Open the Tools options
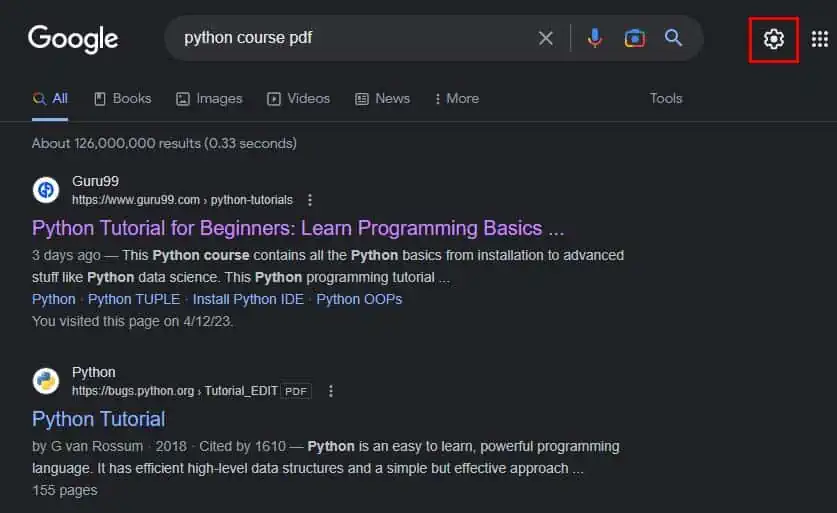Image resolution: width=837 pixels, height=513 pixels. coord(666,98)
